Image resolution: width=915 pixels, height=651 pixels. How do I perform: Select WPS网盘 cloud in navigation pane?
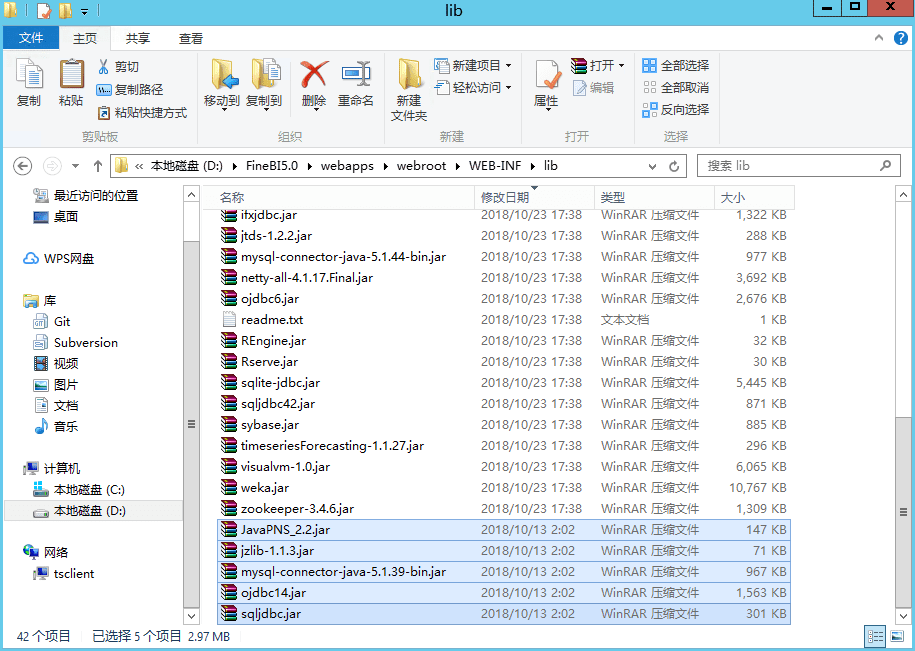tap(58, 258)
